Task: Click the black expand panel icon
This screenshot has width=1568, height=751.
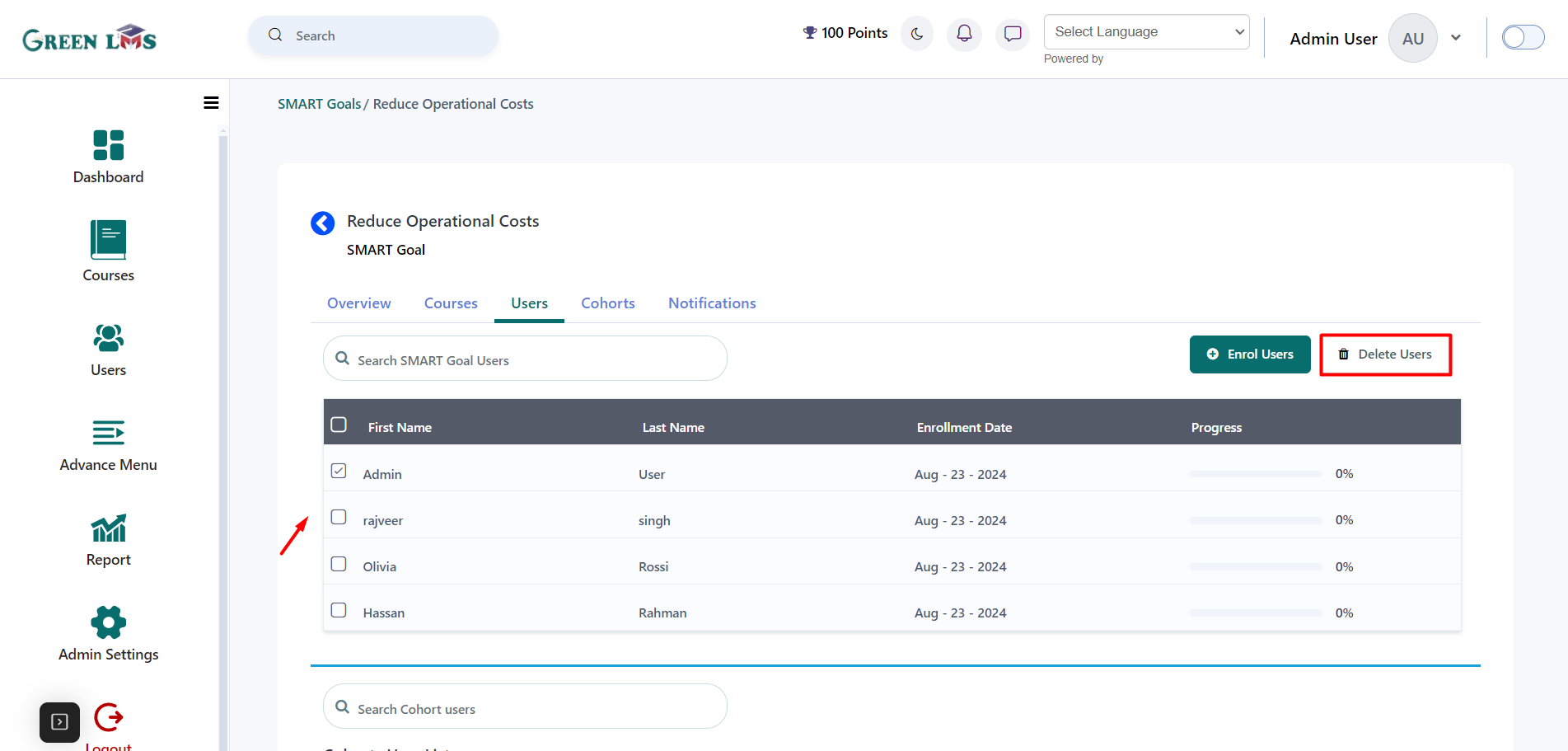Action: coord(59,722)
